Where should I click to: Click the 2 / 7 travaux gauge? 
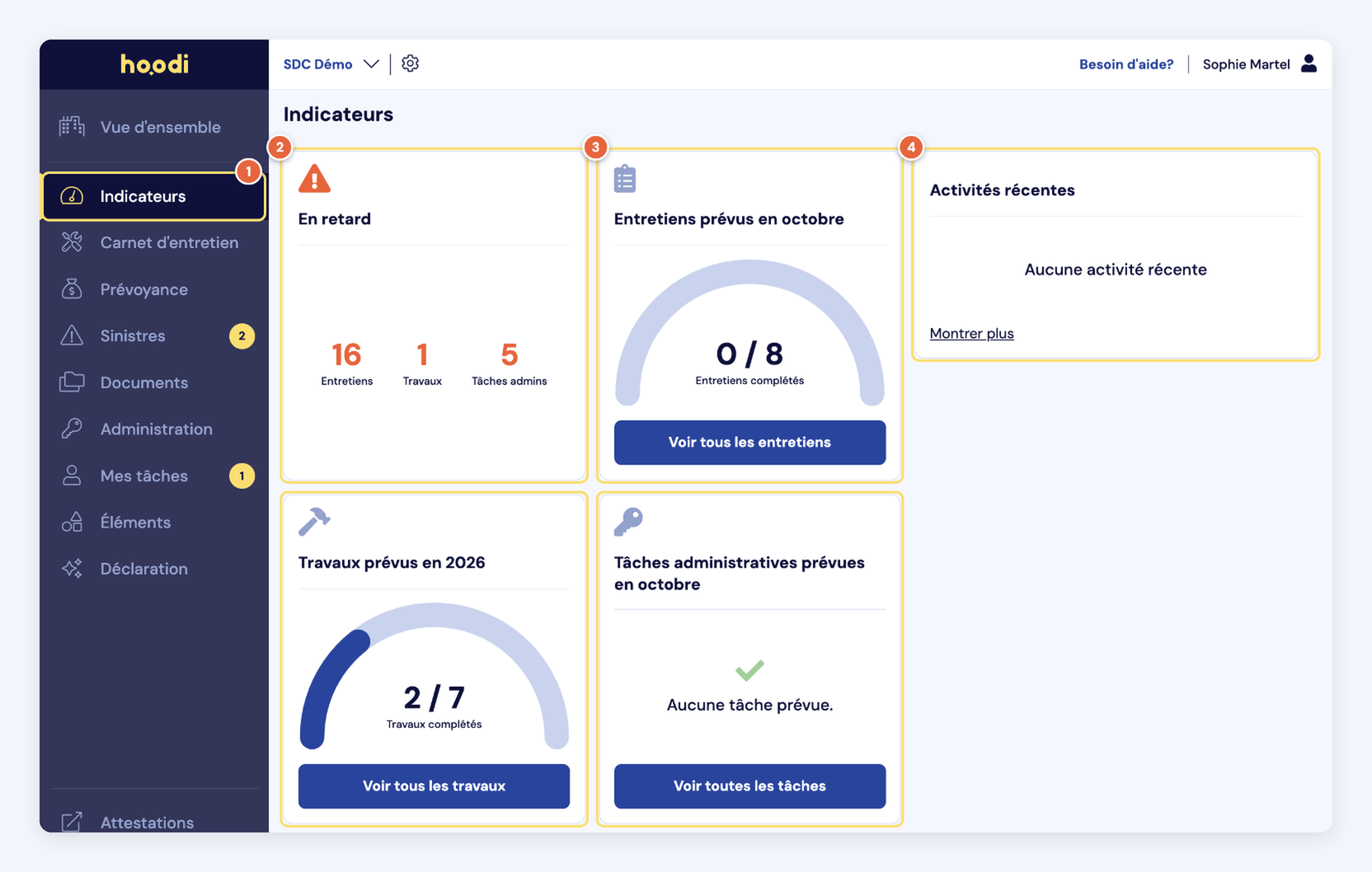pyautogui.click(x=434, y=677)
